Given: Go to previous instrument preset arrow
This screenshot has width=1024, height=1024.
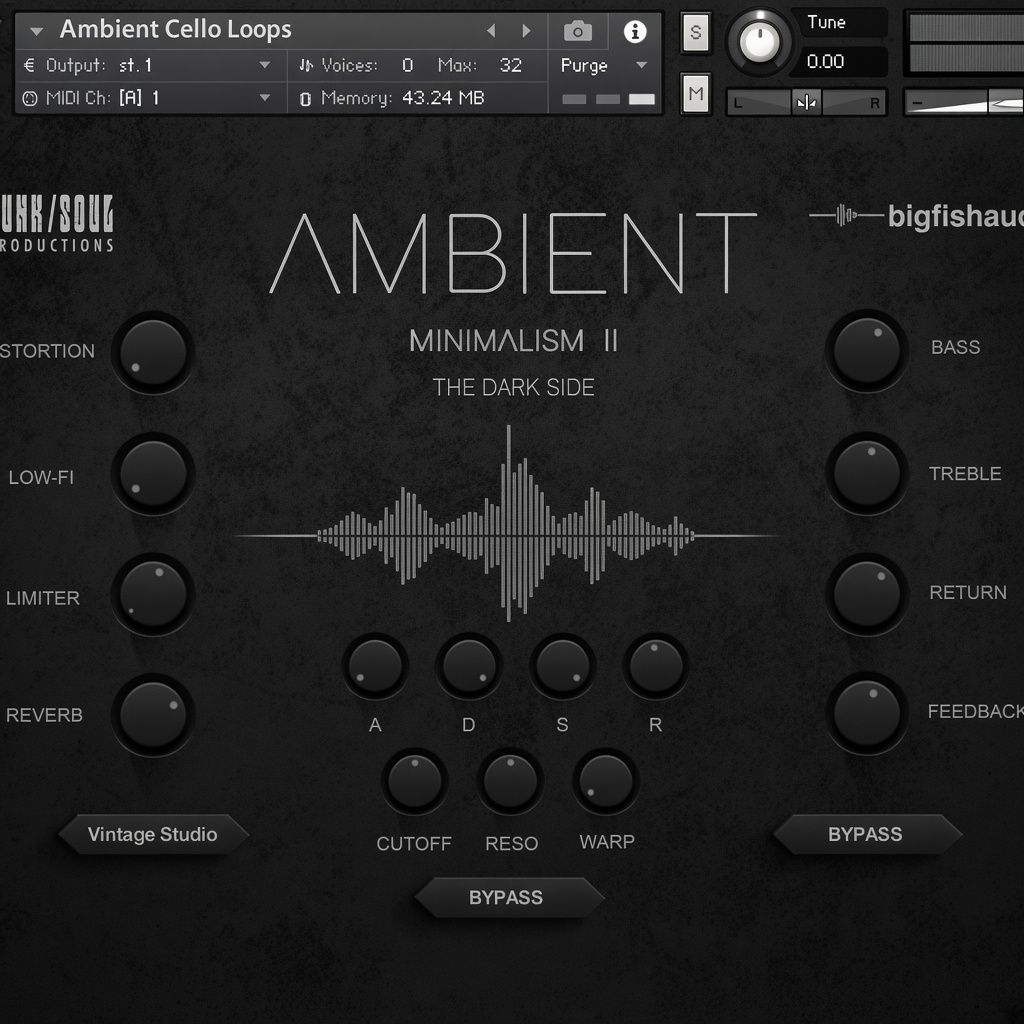Looking at the screenshot, I should (491, 31).
